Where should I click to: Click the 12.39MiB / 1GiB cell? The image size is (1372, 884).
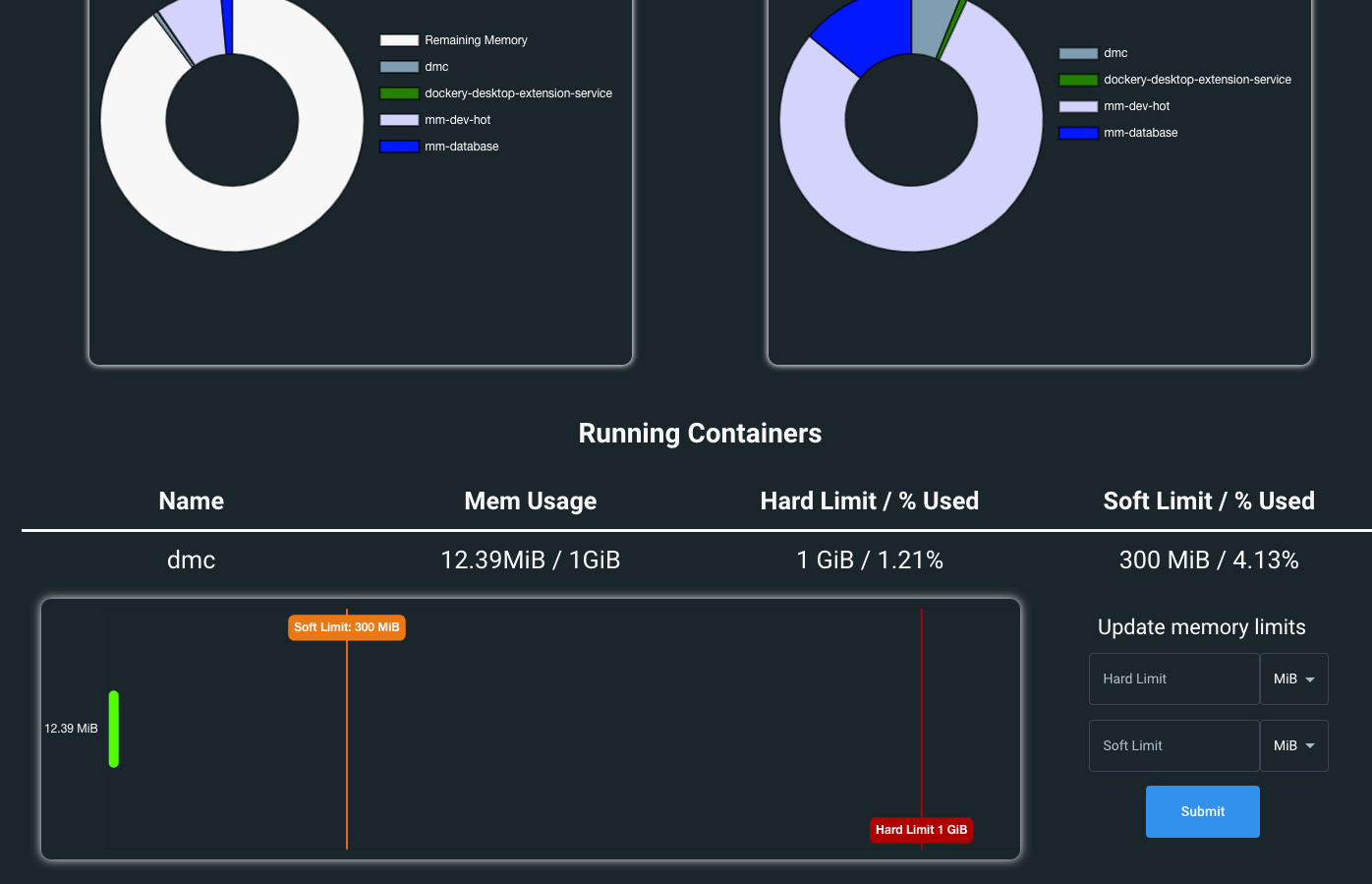click(x=531, y=560)
